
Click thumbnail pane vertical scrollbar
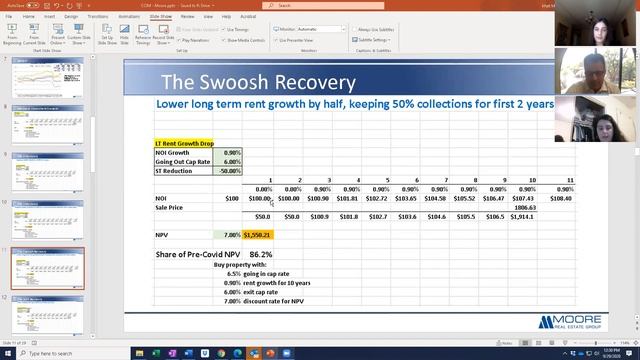93,144
